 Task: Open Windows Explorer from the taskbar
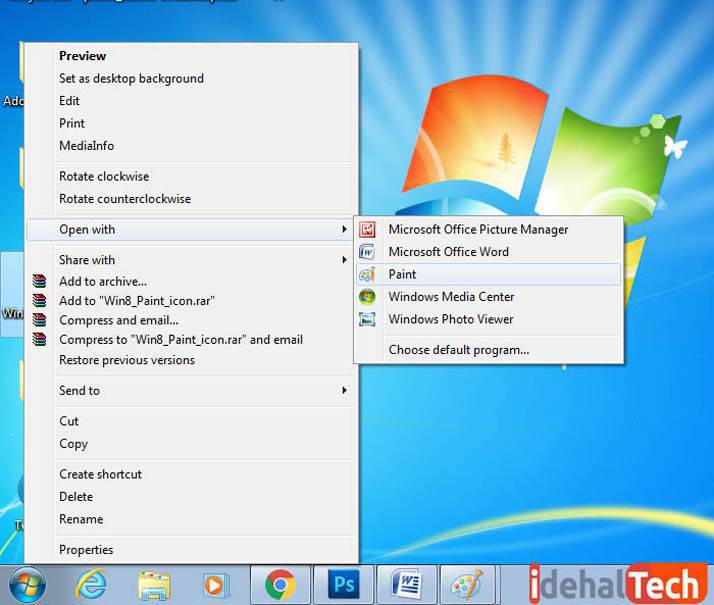[154, 585]
